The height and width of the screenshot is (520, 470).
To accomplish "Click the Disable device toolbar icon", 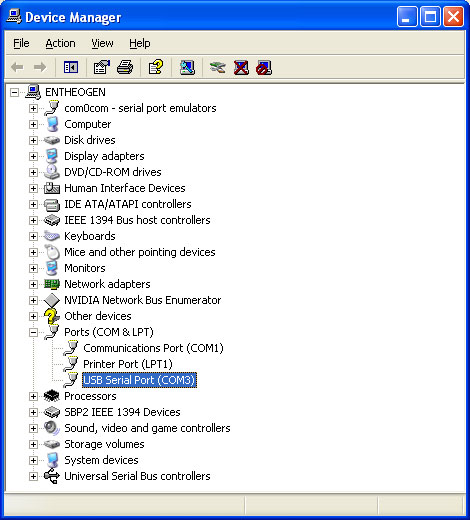I will point(264,68).
